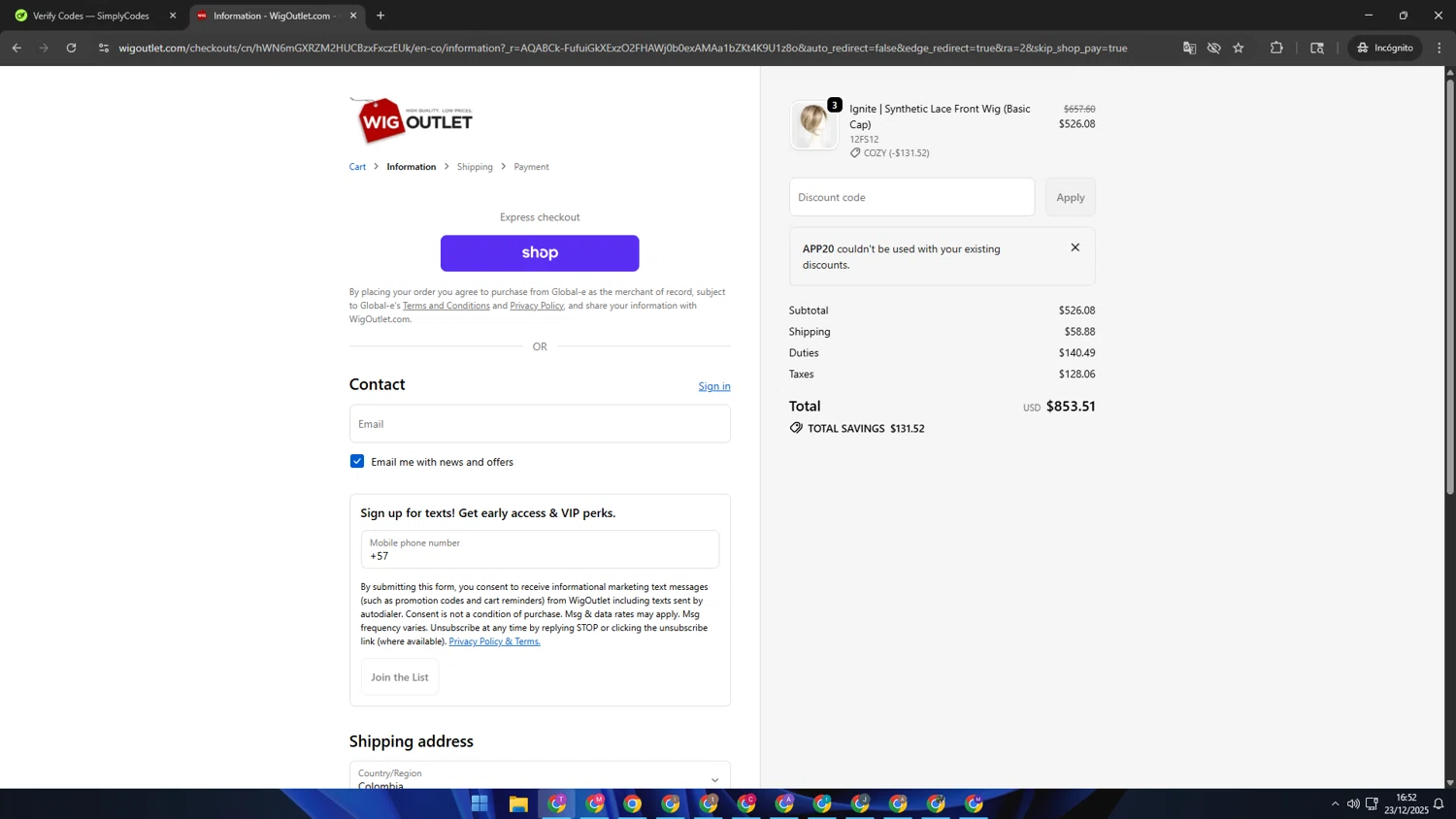Show hidden system tray icons
Screen dimensions: 1456x819
tap(1335, 803)
